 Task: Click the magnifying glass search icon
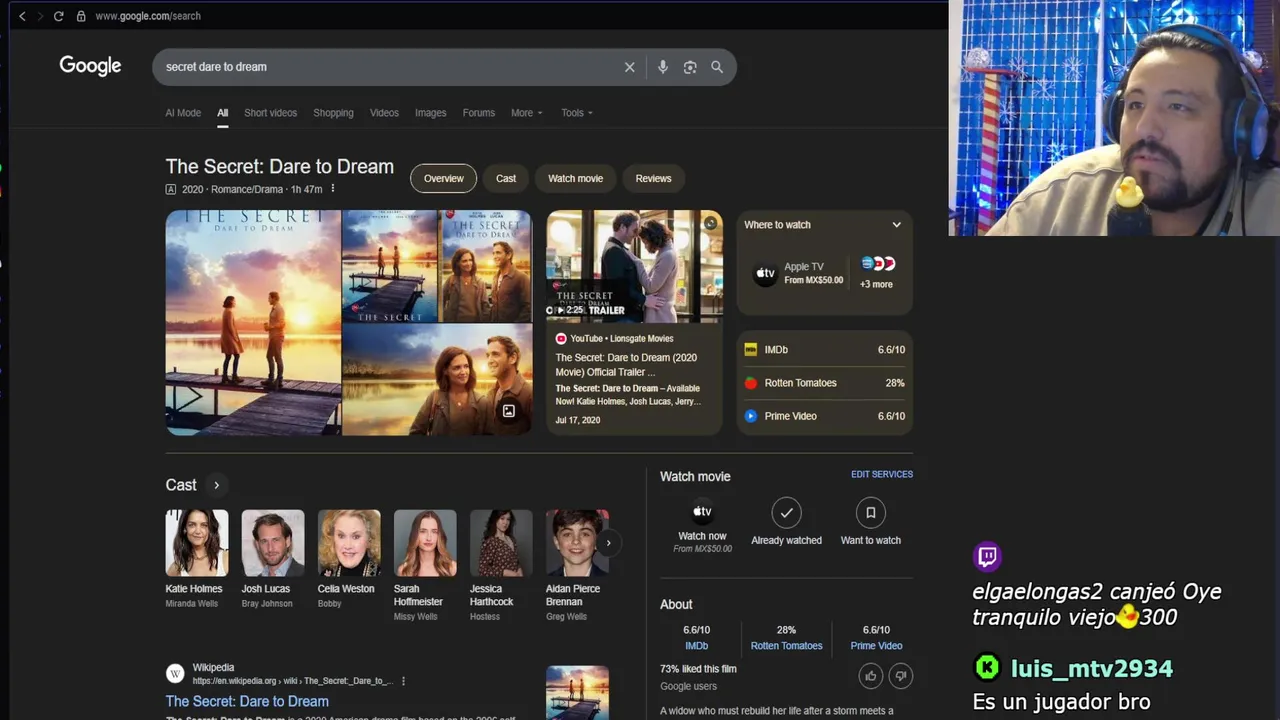click(x=717, y=67)
